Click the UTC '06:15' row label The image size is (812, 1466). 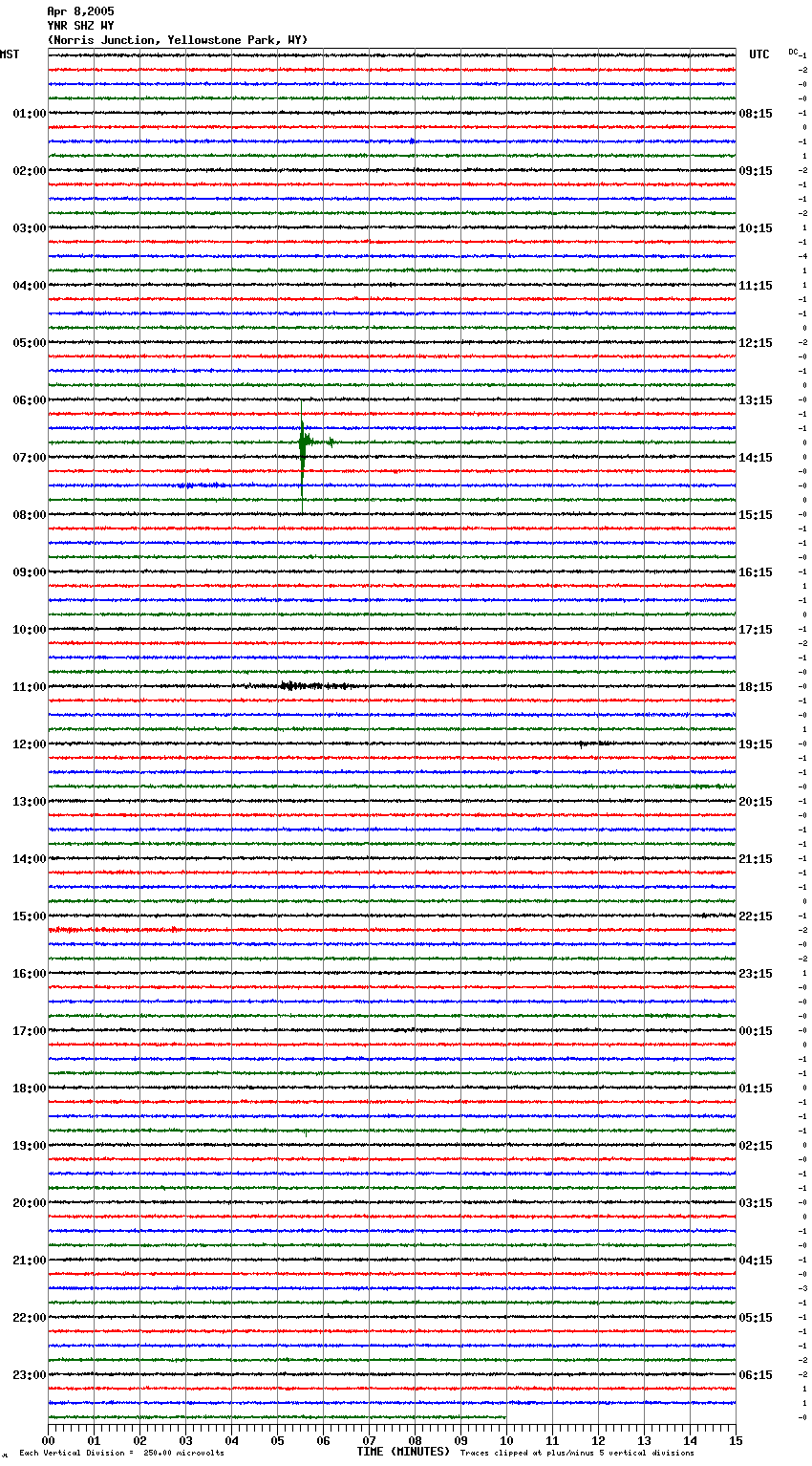[x=756, y=1375]
